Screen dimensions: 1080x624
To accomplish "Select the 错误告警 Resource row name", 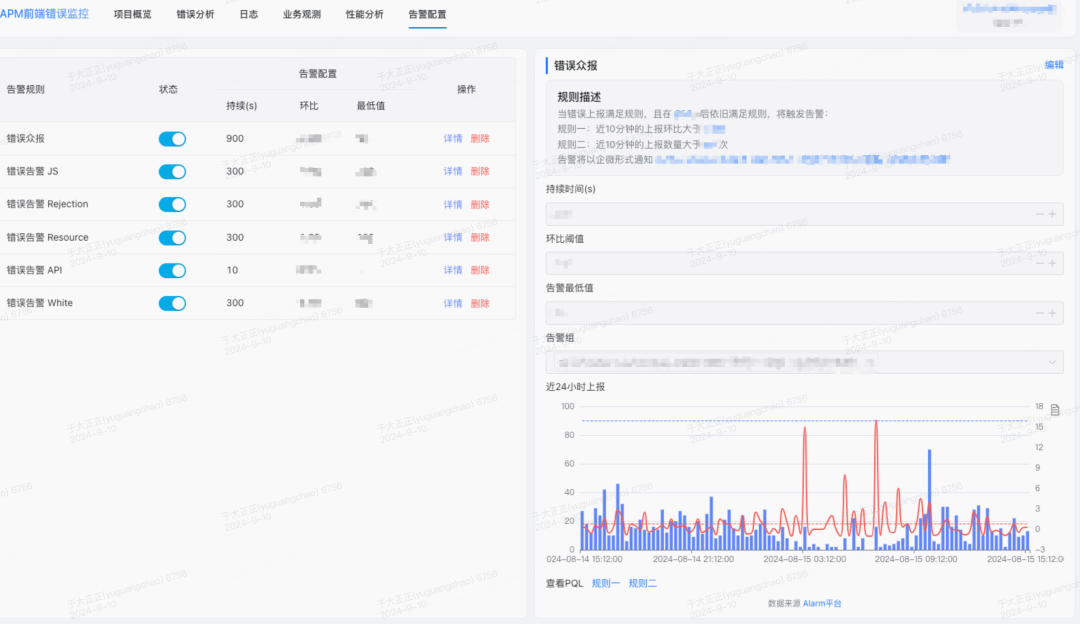I will point(48,237).
